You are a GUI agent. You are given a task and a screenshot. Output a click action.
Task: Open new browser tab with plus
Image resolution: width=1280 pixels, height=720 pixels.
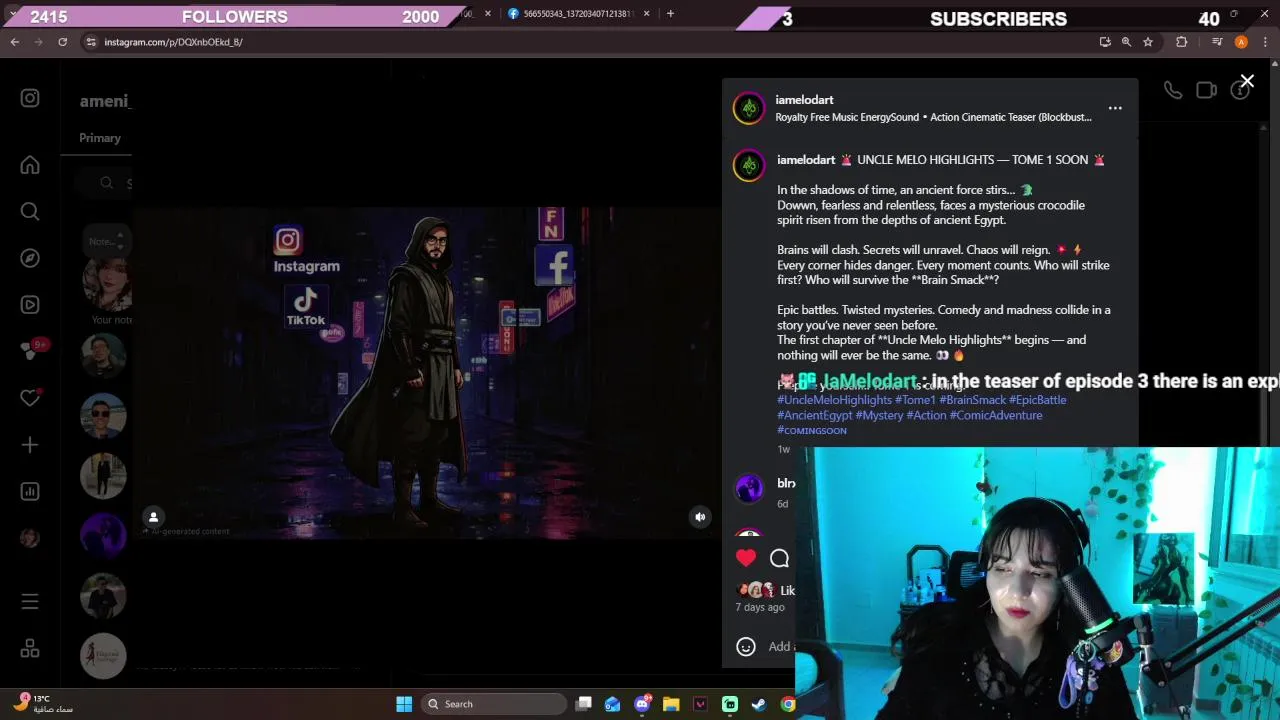[x=670, y=13]
